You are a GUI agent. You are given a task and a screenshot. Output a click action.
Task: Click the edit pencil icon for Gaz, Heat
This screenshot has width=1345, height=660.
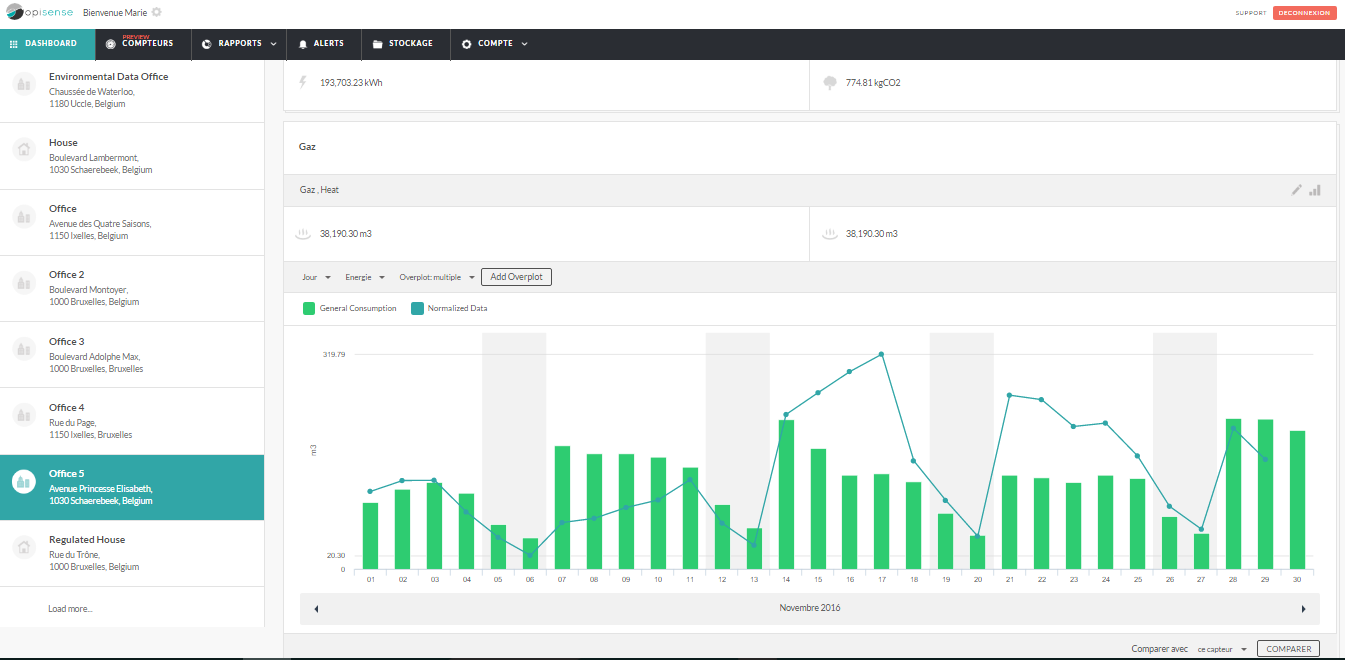click(1297, 189)
